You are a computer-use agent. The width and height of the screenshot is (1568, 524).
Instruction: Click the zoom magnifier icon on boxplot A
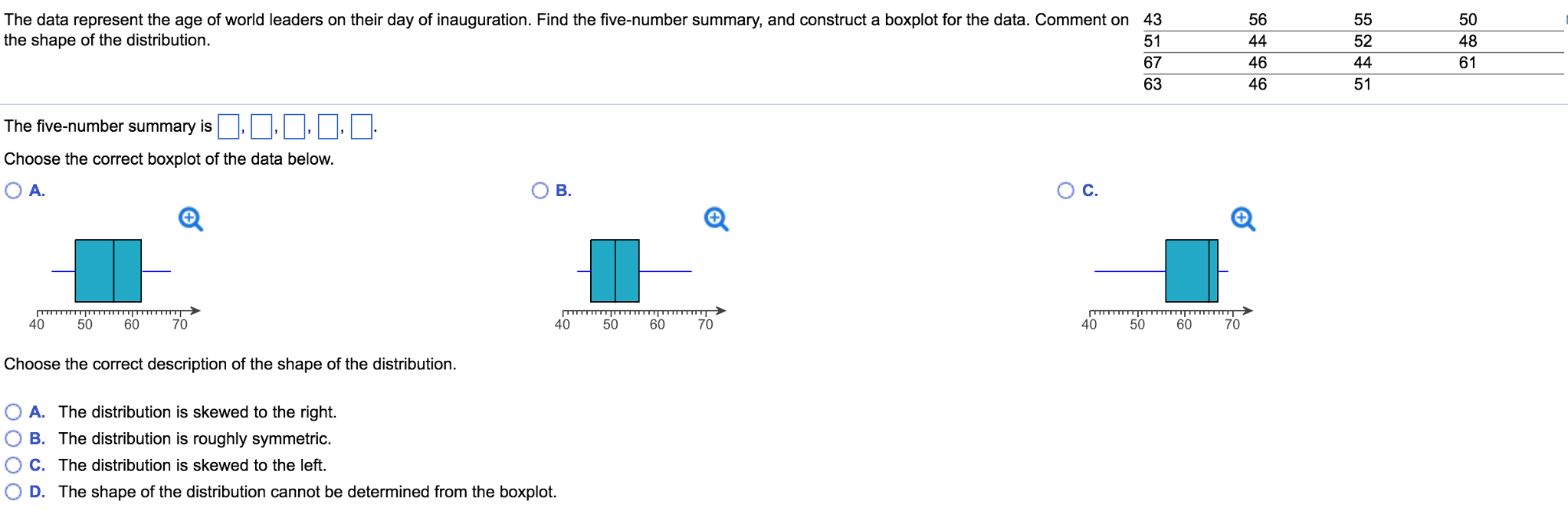pos(189,219)
